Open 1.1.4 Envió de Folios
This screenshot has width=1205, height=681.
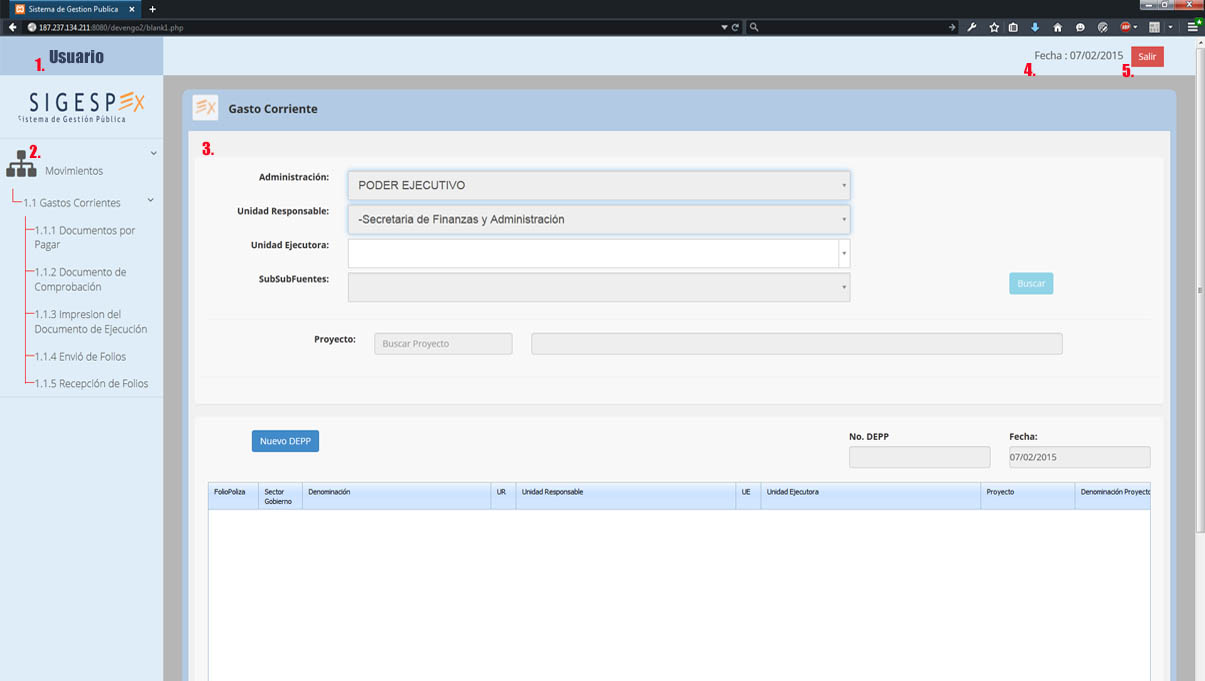(x=80, y=356)
